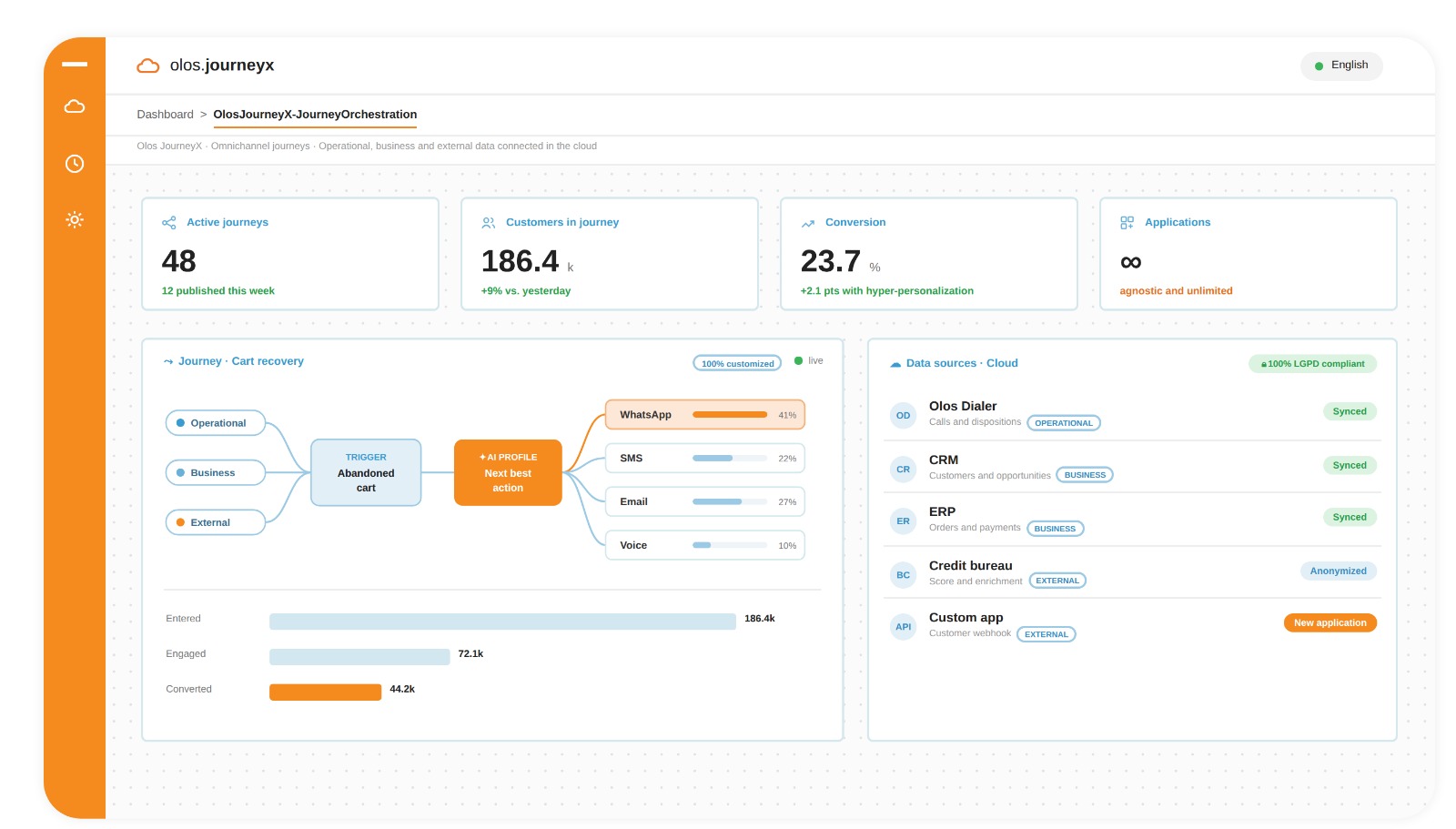Select the OlosJourneyX-JourneyOrchestration breadcrumb tab

315,115
